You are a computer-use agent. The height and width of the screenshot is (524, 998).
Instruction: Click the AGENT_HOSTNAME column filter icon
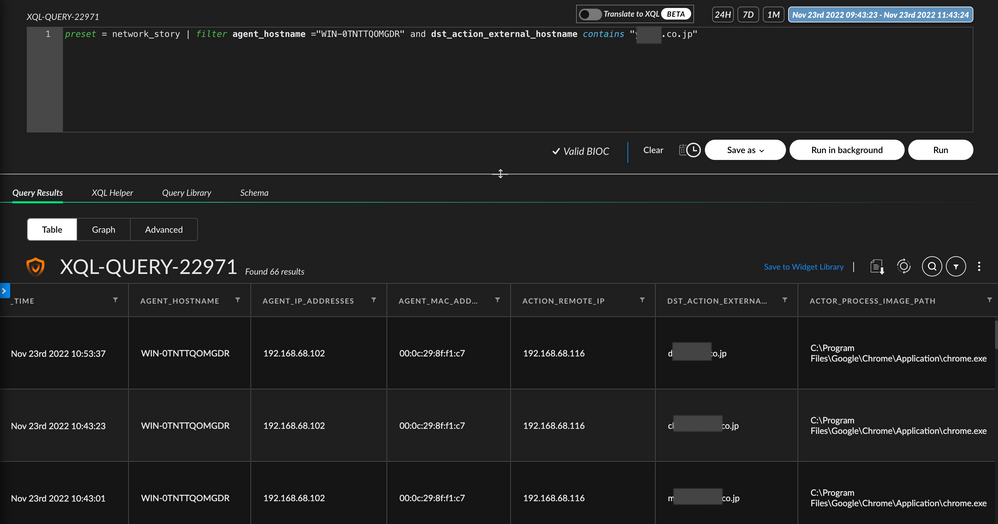click(237, 300)
